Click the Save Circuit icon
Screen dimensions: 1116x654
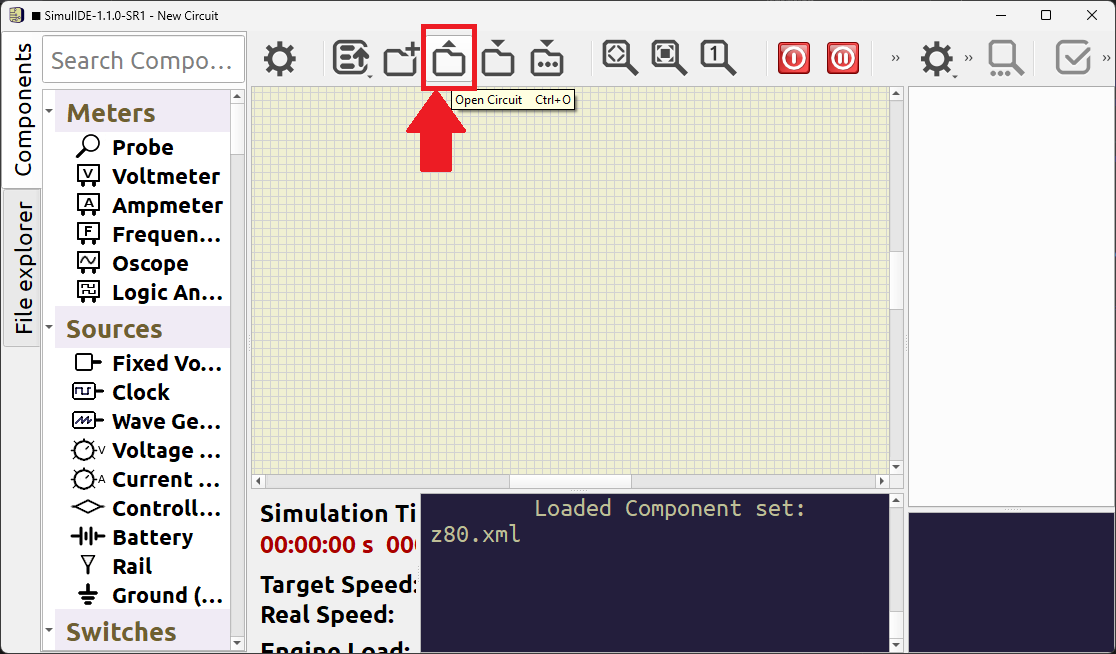(498, 60)
